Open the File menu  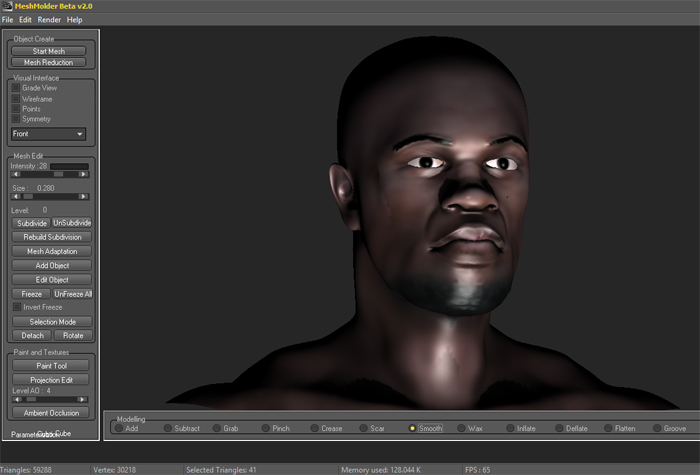[8, 20]
